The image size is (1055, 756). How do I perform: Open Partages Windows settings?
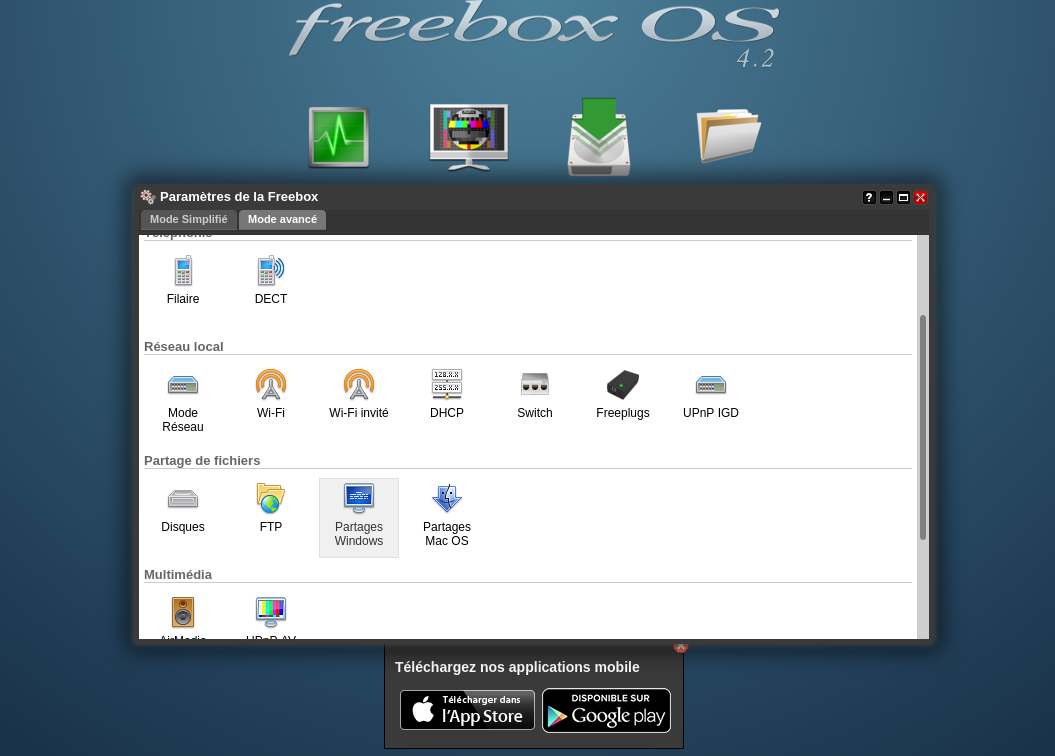(x=359, y=517)
